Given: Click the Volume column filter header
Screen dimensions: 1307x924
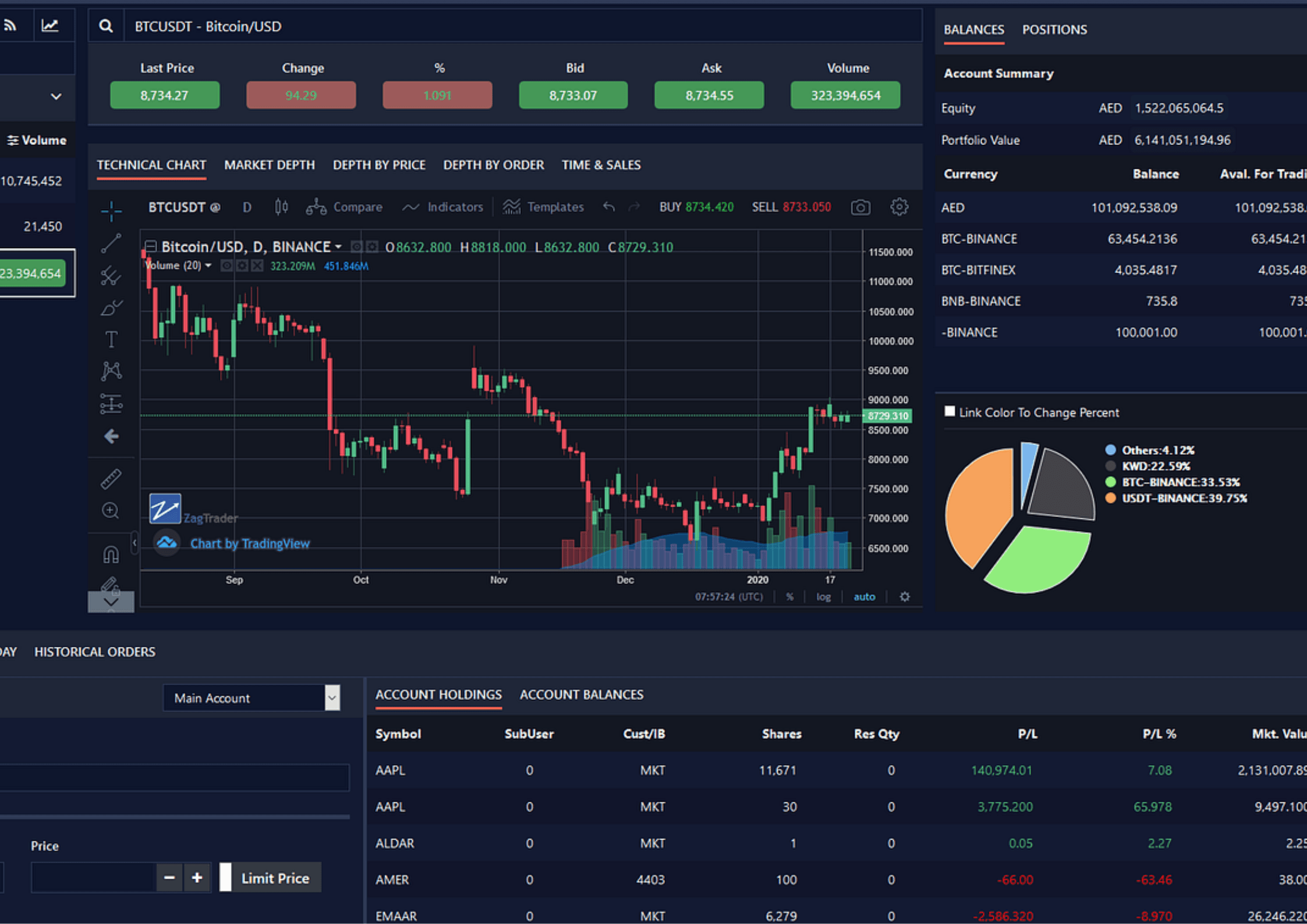Looking at the screenshot, I should [36, 140].
